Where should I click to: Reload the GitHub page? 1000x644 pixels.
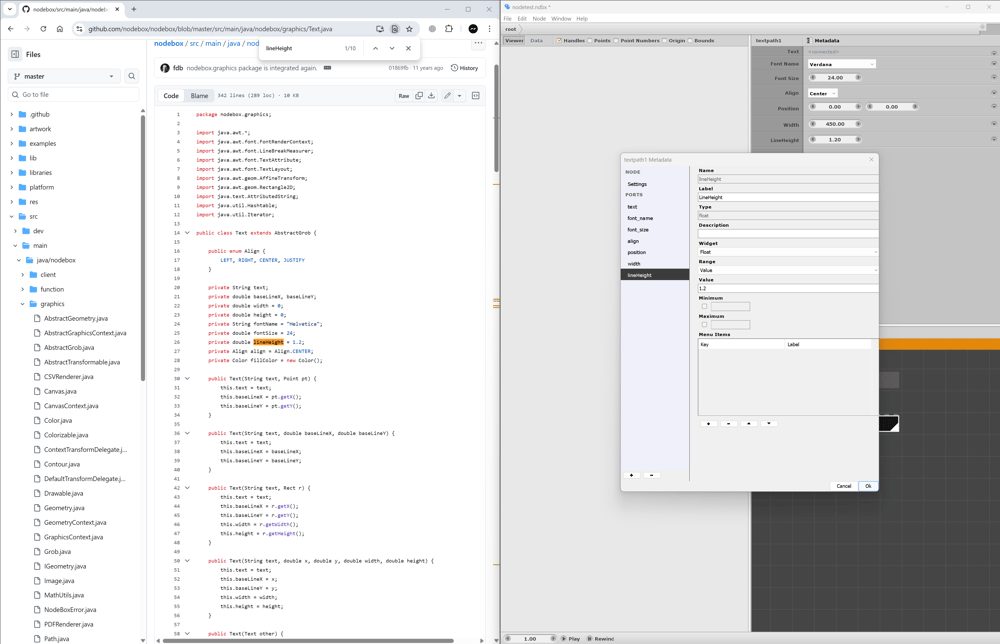(x=43, y=29)
